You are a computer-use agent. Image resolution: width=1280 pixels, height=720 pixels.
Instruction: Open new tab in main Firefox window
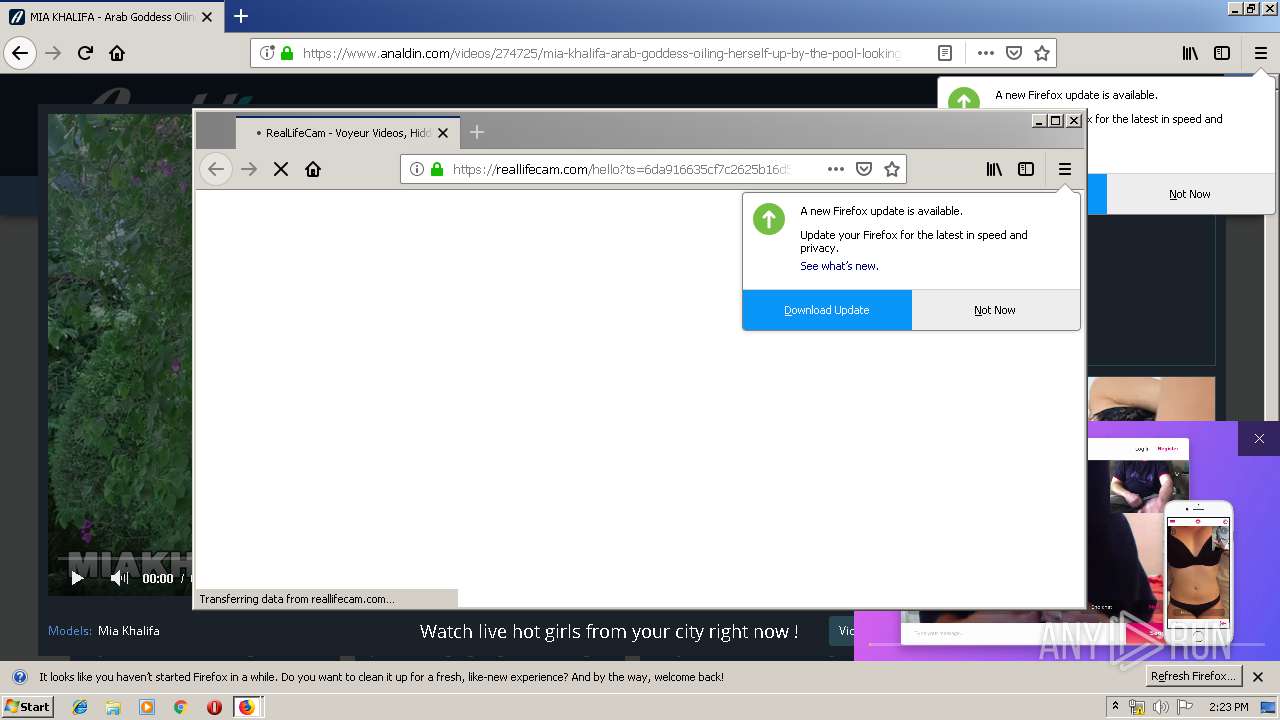pos(241,16)
